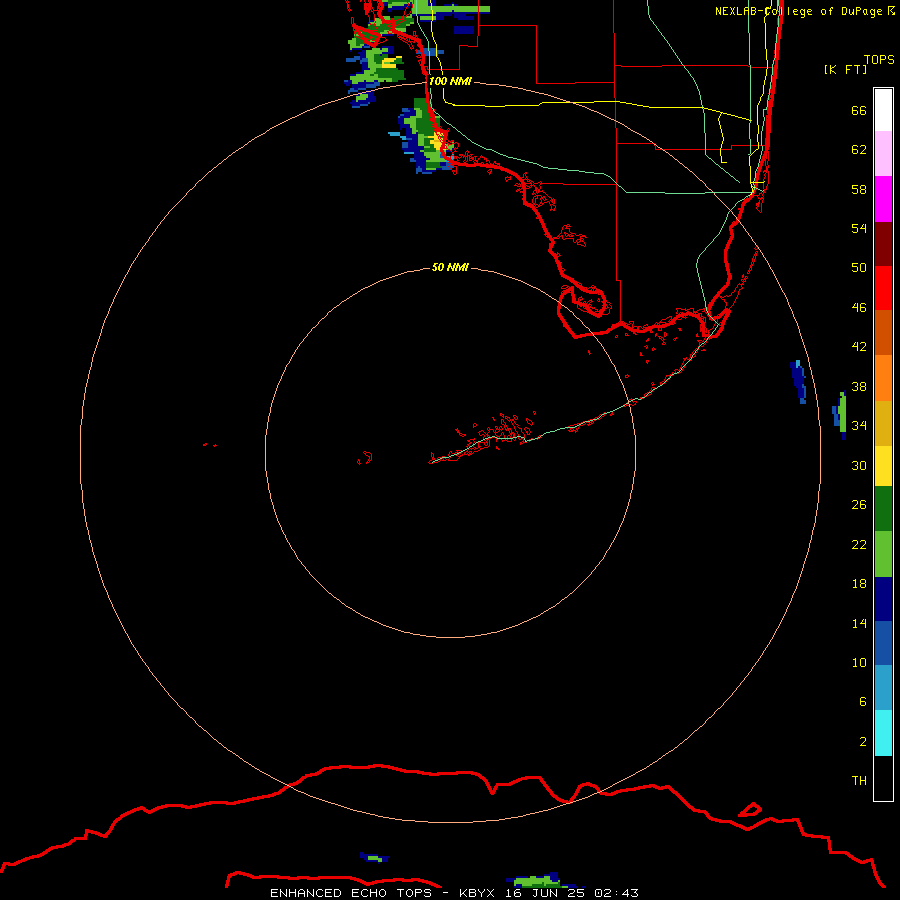Select the dark green legend color block
The width and height of the screenshot is (900, 900).
[883, 509]
